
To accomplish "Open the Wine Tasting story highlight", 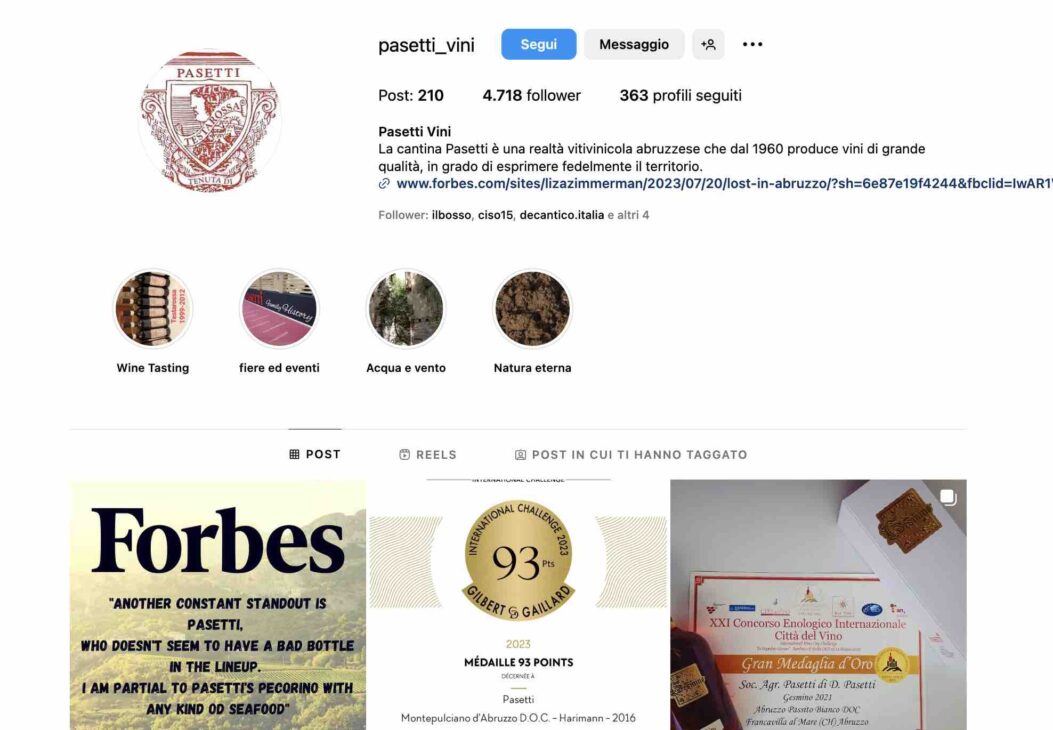I will pos(153,309).
